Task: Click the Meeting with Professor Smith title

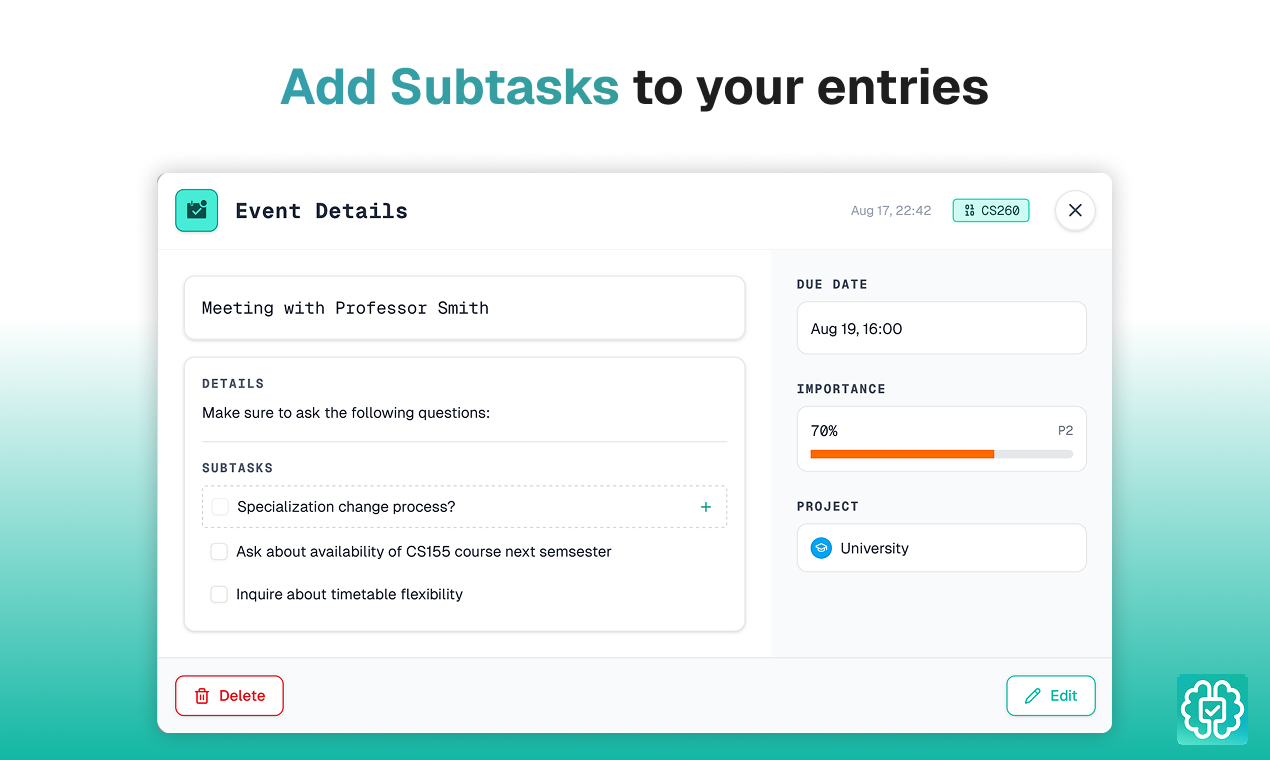Action: [x=345, y=308]
